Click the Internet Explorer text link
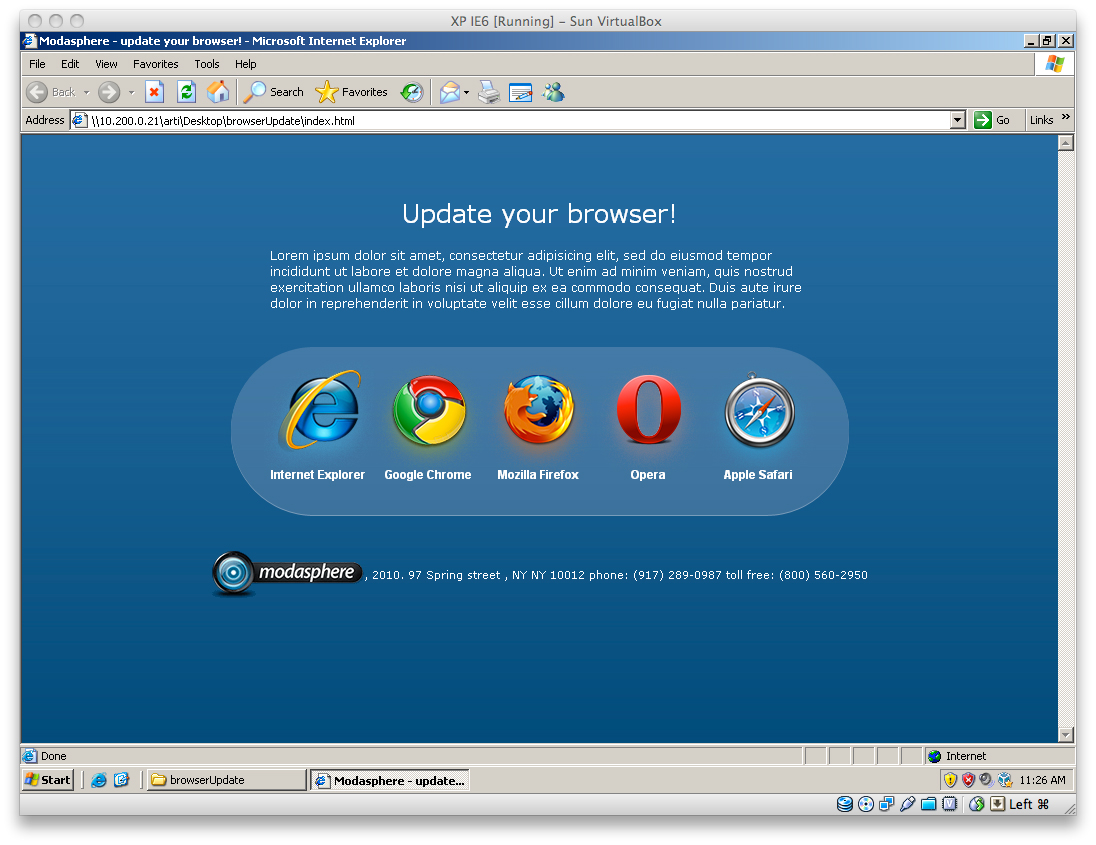1096x845 pixels. (x=317, y=475)
